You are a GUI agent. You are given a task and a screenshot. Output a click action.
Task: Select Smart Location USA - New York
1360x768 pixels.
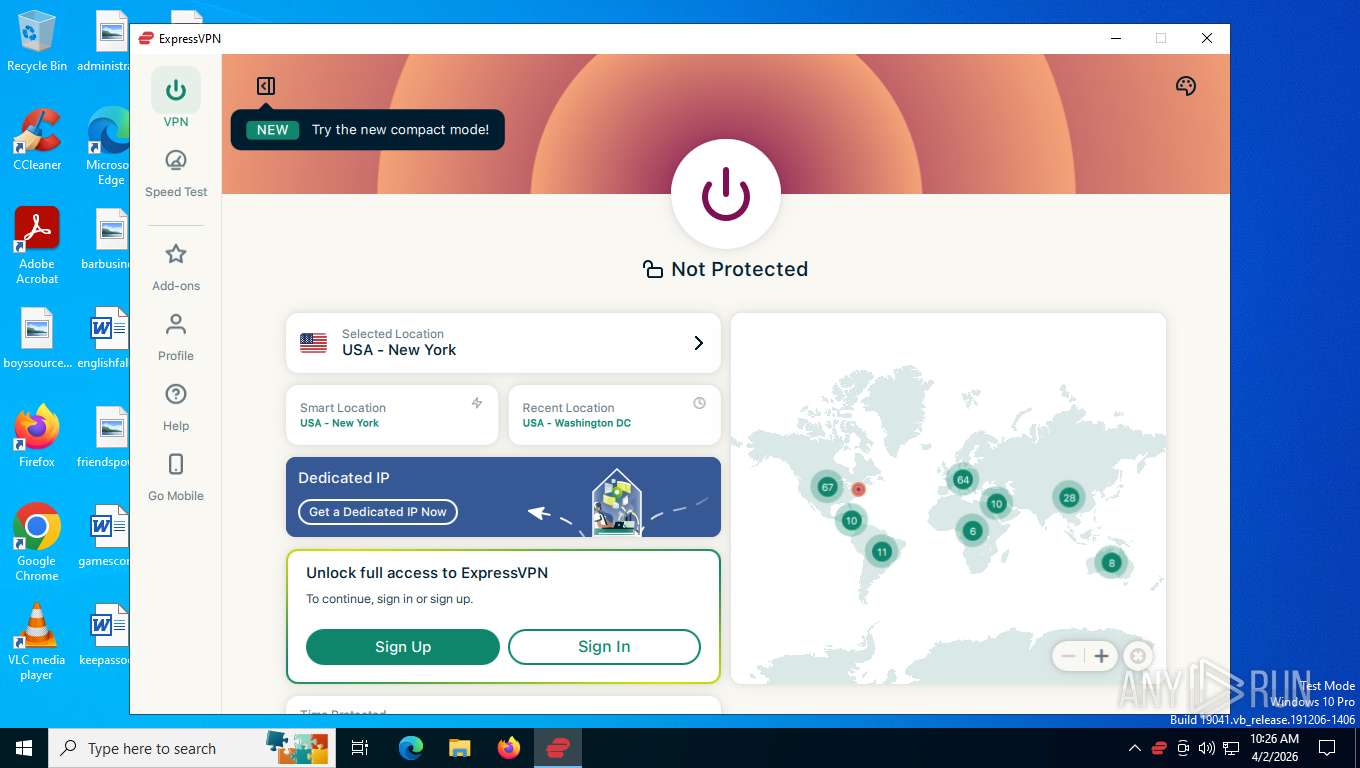[x=392, y=415]
